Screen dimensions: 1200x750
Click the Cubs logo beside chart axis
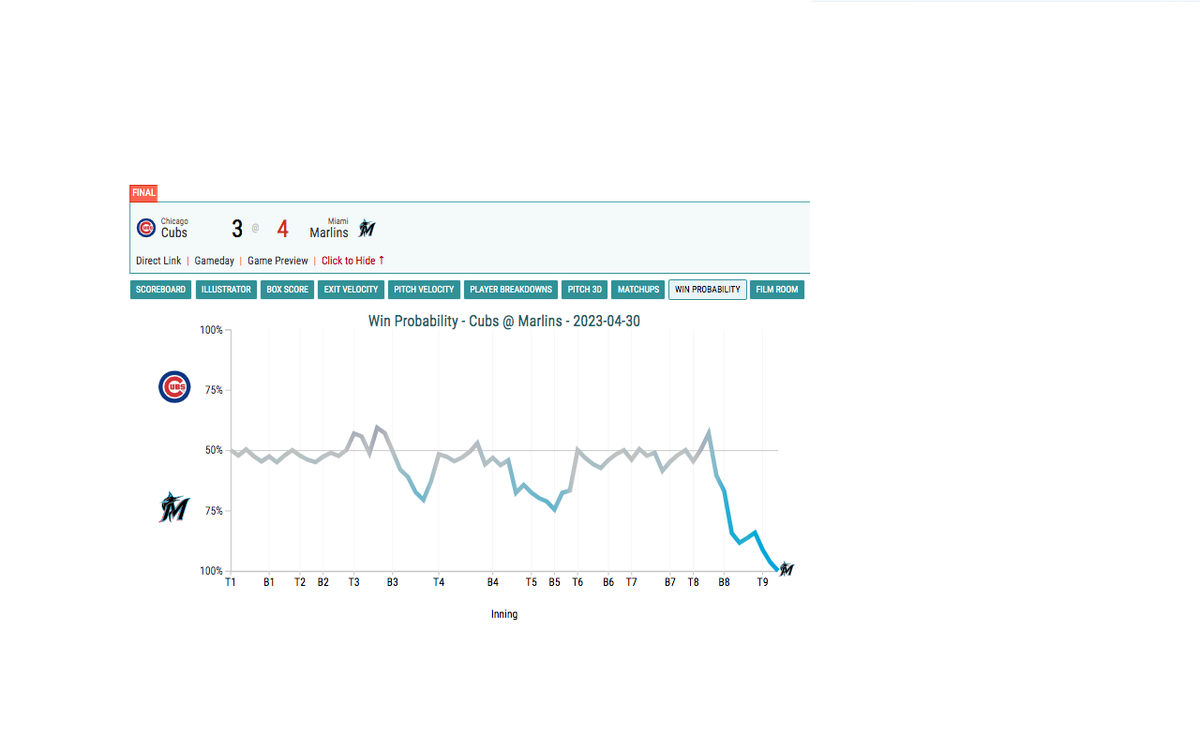click(x=174, y=387)
